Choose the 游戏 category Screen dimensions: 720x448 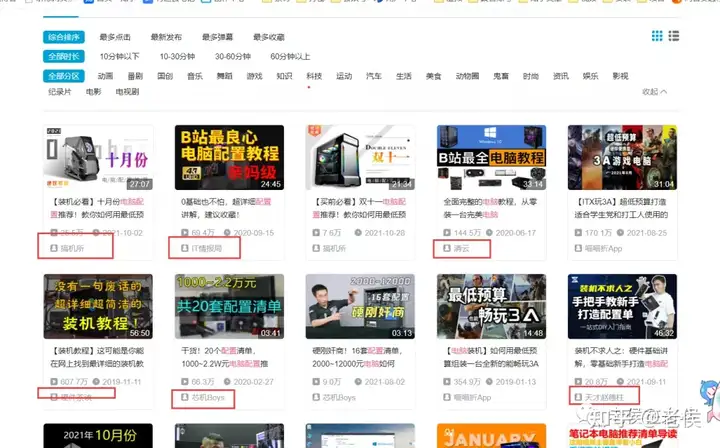(x=254, y=76)
